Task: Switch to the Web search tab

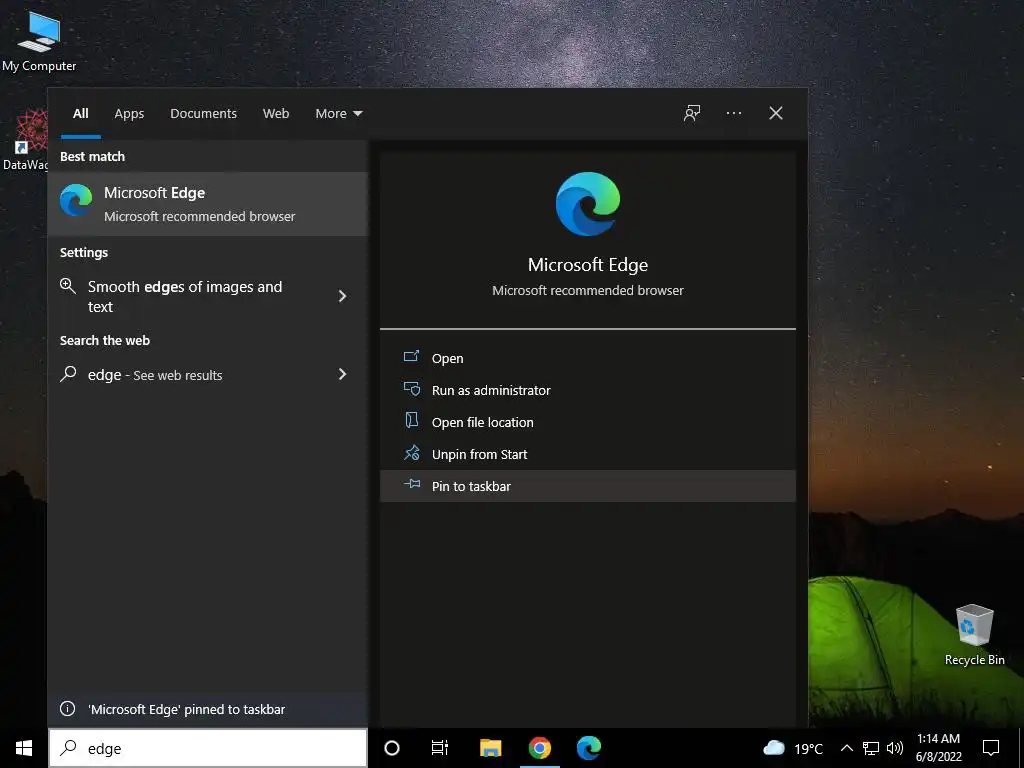Action: 276,114
